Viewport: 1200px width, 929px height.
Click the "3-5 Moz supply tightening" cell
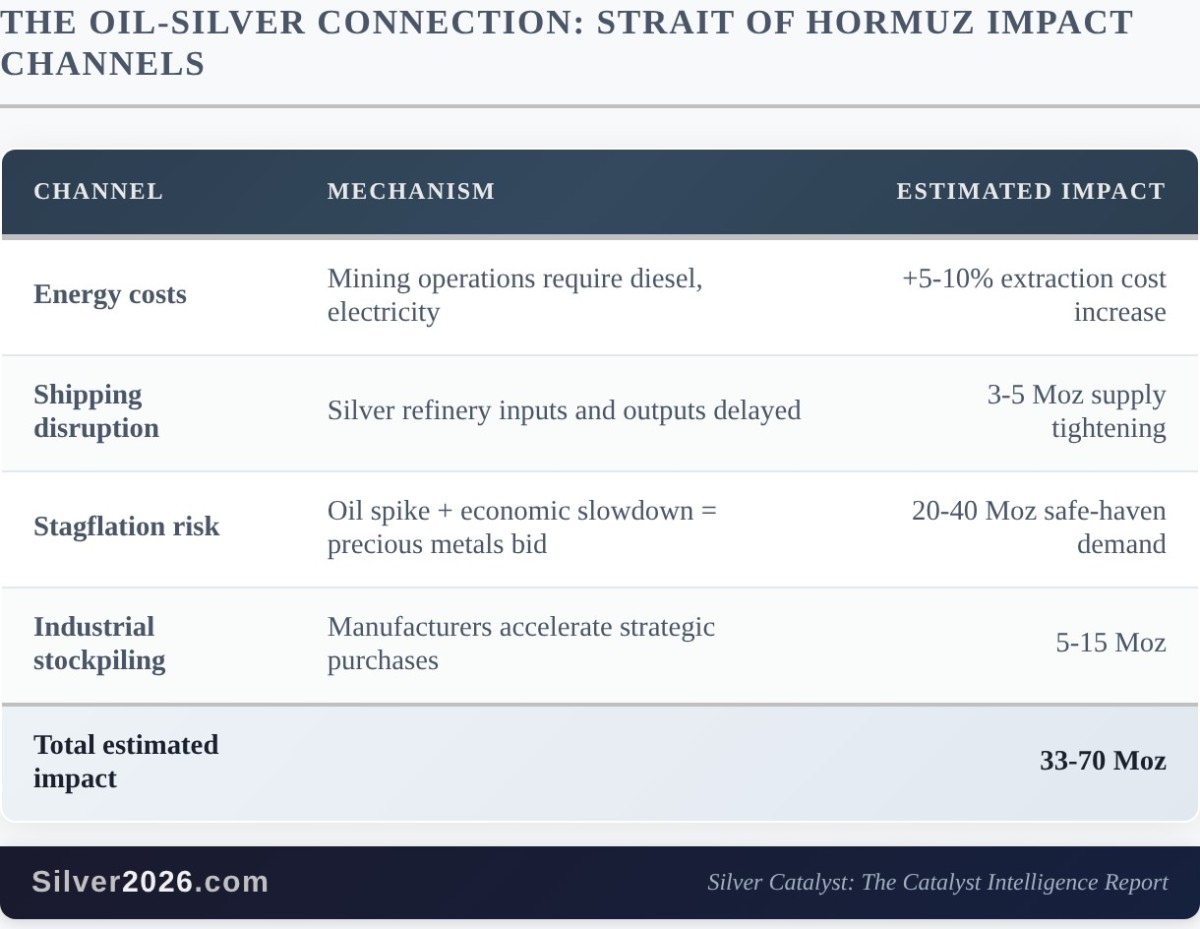[1076, 411]
